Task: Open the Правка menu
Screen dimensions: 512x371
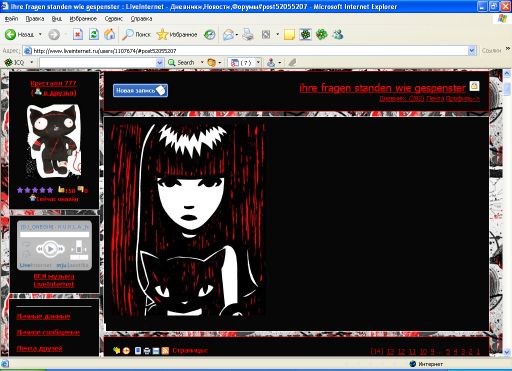Action: click(x=35, y=19)
